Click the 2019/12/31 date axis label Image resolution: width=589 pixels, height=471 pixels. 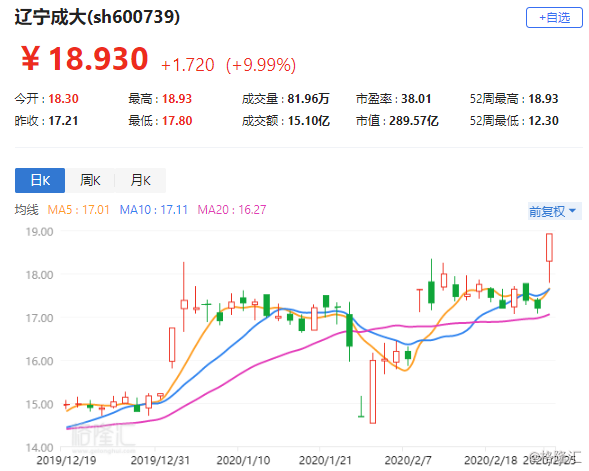click(x=160, y=460)
